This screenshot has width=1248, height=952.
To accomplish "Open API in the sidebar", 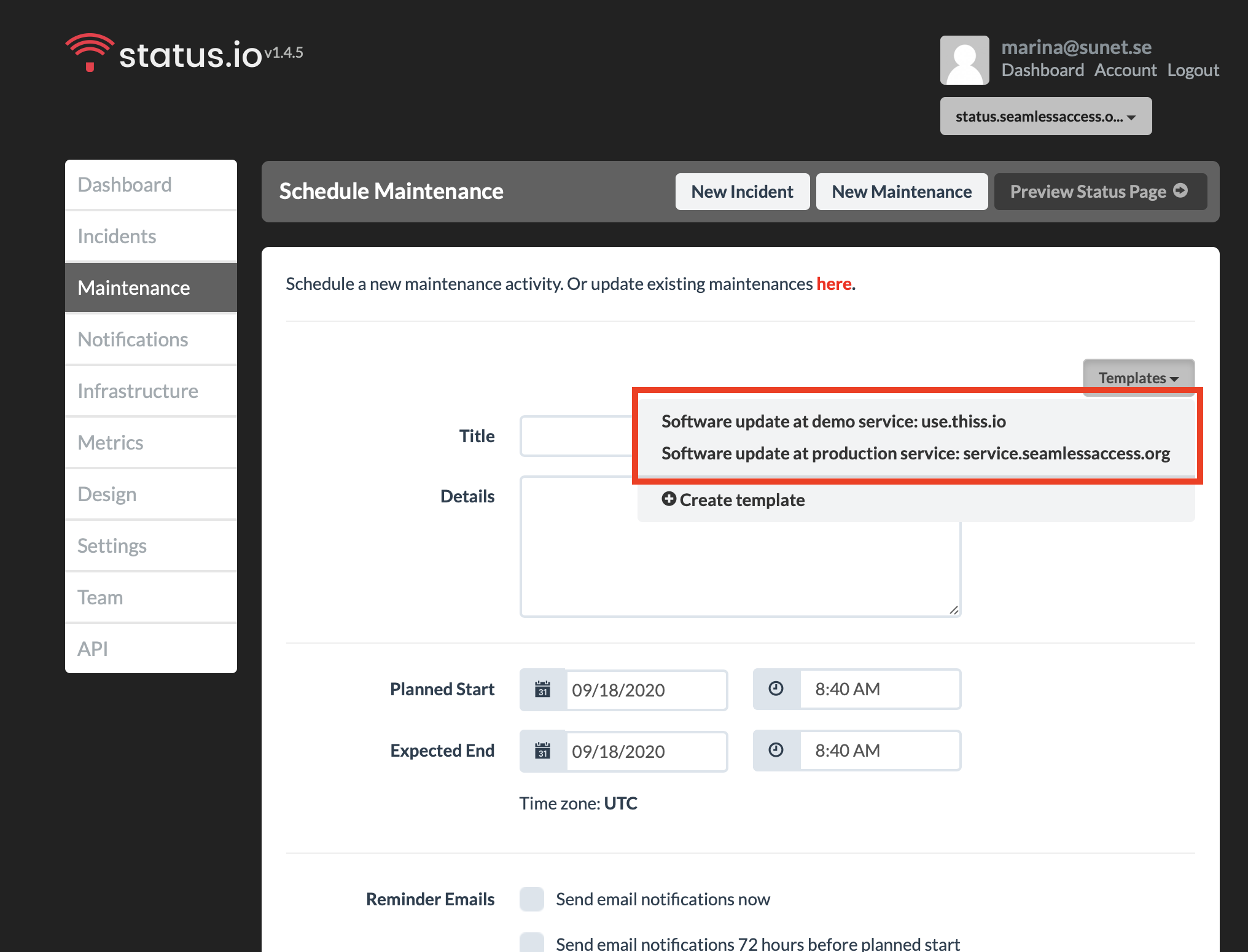I will point(151,649).
